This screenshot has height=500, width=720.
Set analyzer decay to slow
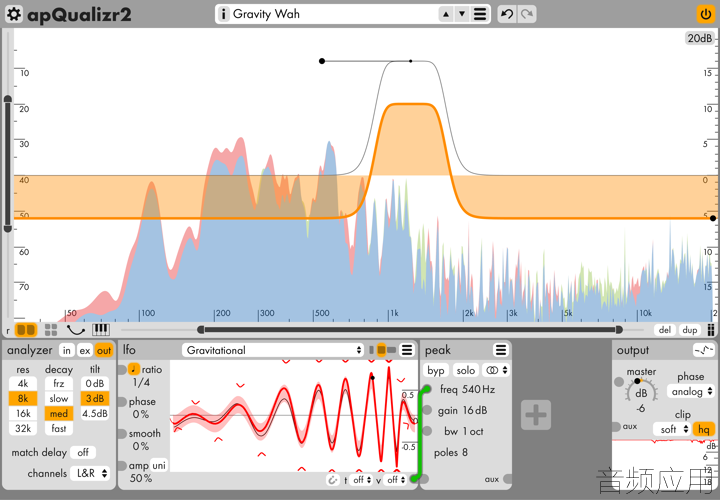pyautogui.click(x=58, y=399)
